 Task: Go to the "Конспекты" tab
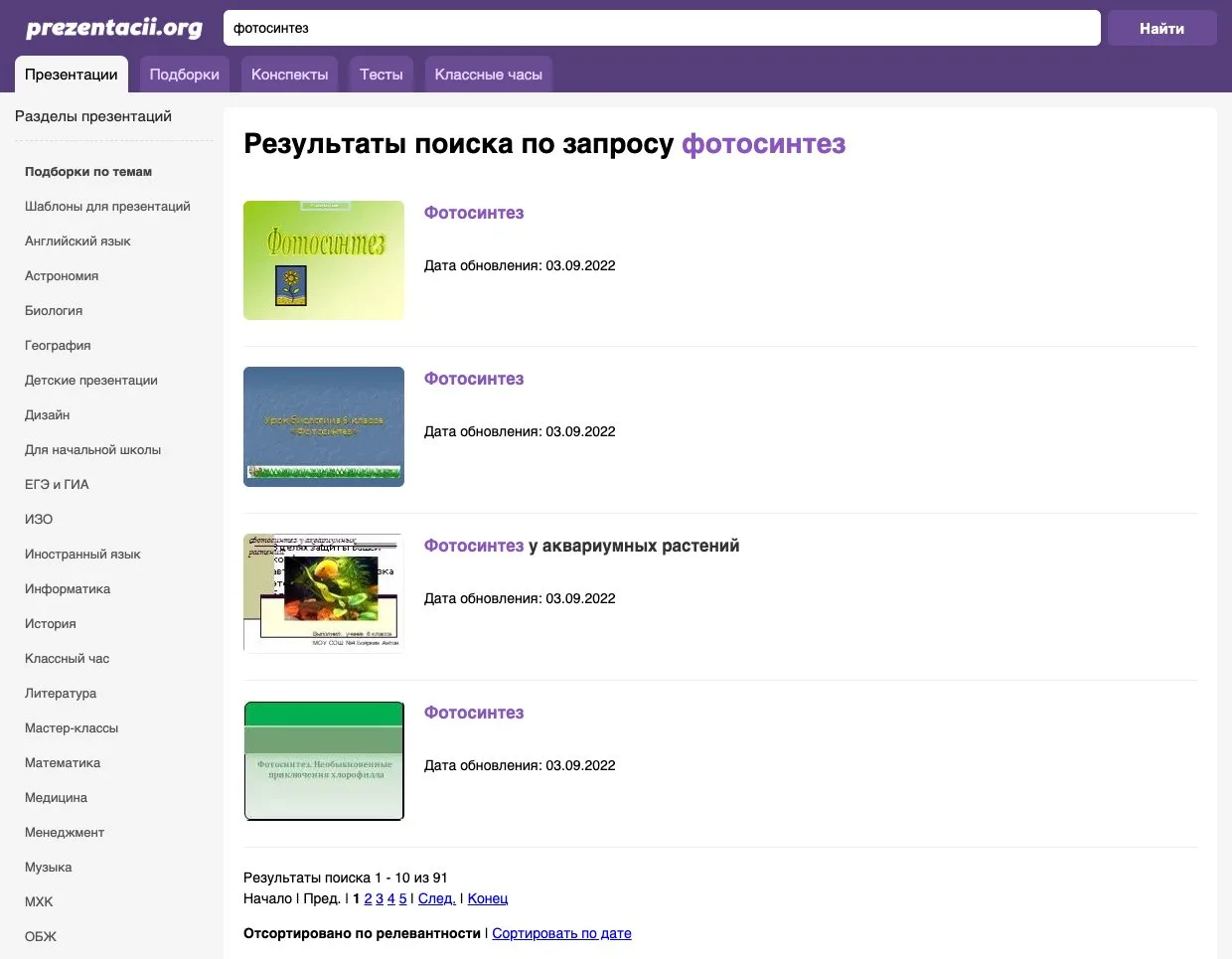coord(290,75)
